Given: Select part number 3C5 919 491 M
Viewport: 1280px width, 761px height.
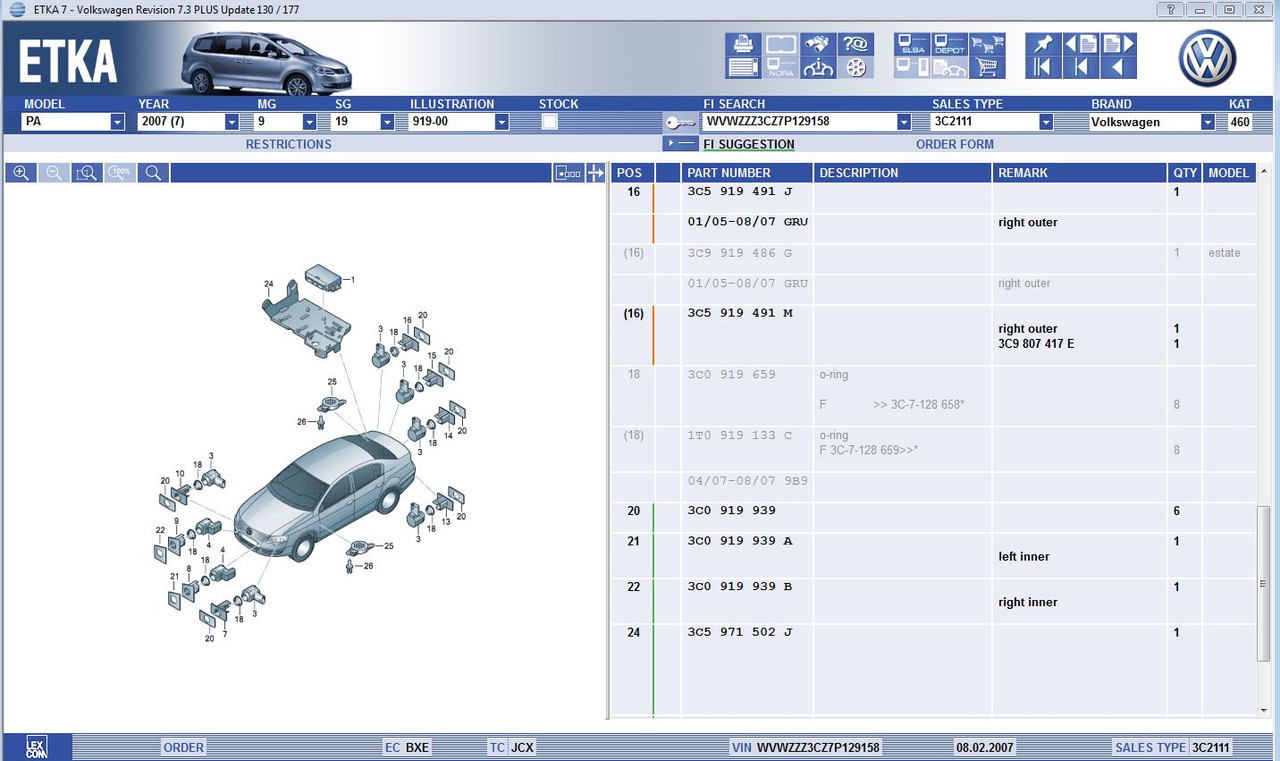Looking at the screenshot, I should 740,313.
